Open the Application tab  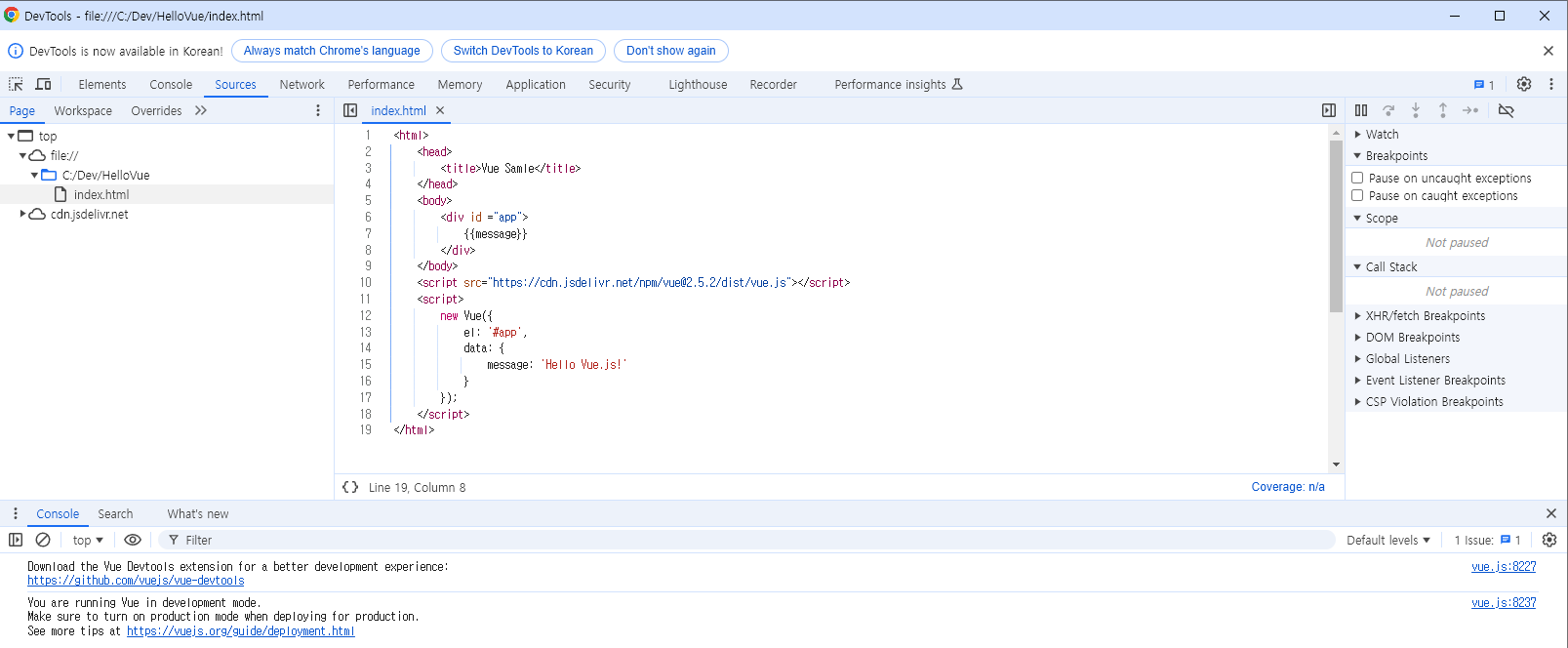click(536, 85)
